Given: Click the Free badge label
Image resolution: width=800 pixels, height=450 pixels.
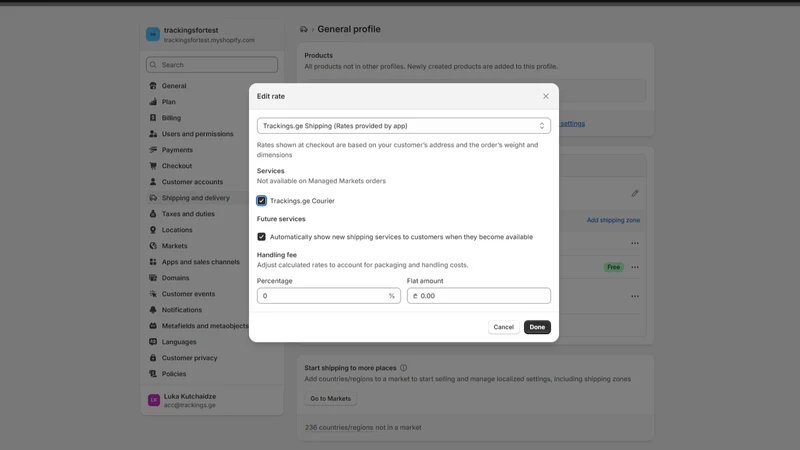Looking at the screenshot, I should 614,267.
